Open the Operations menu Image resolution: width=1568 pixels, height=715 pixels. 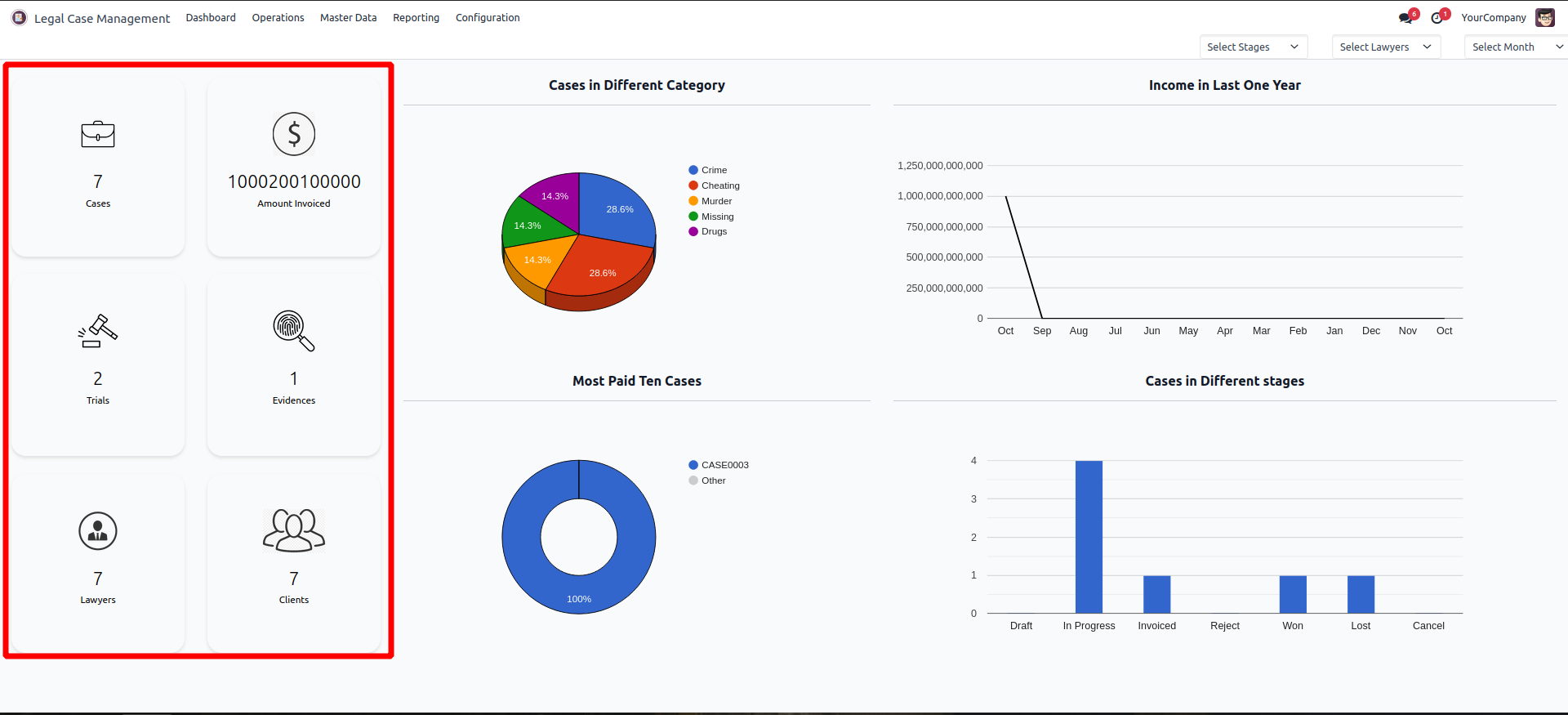click(x=278, y=17)
